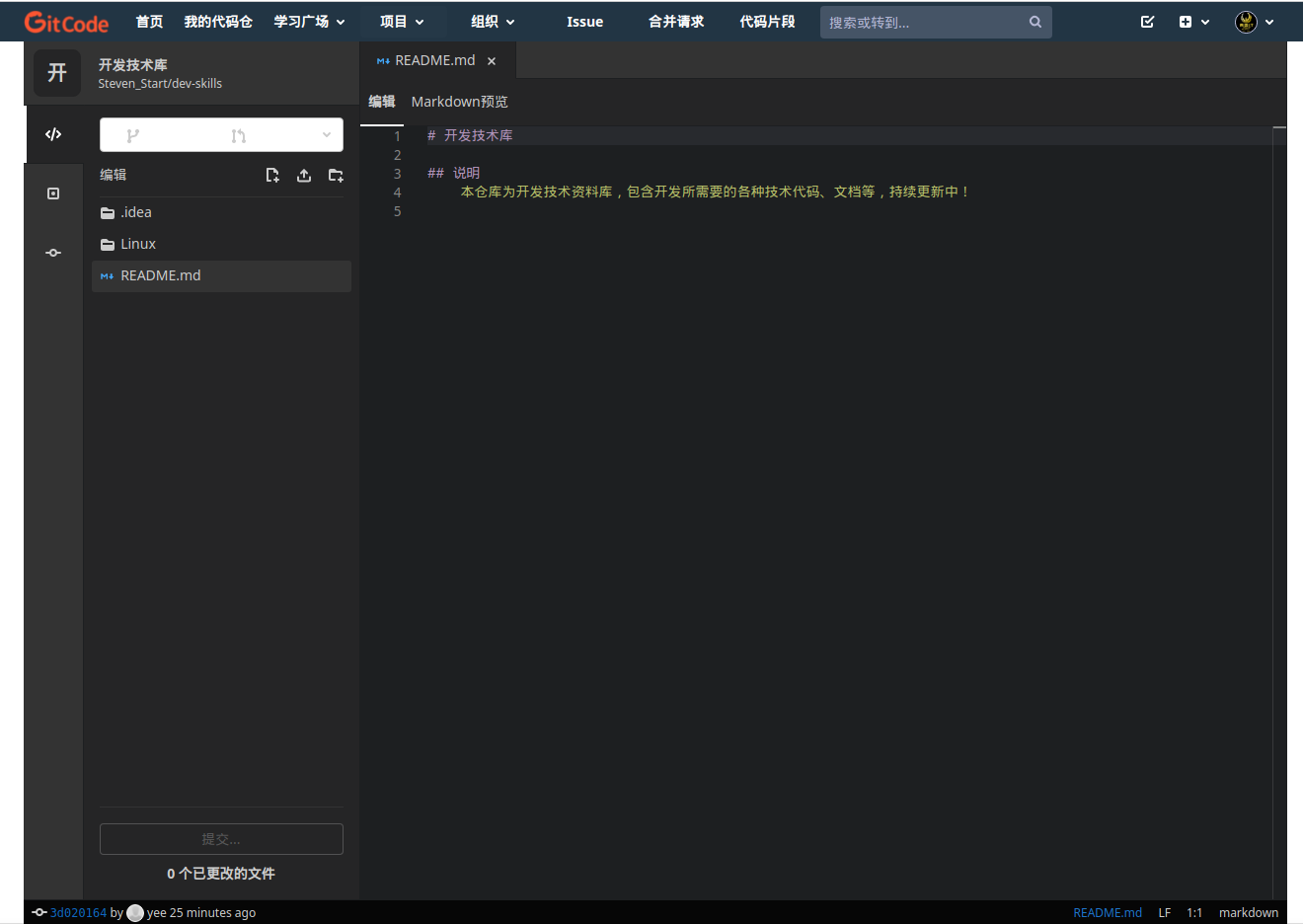Open the 首页 home page

point(149,22)
